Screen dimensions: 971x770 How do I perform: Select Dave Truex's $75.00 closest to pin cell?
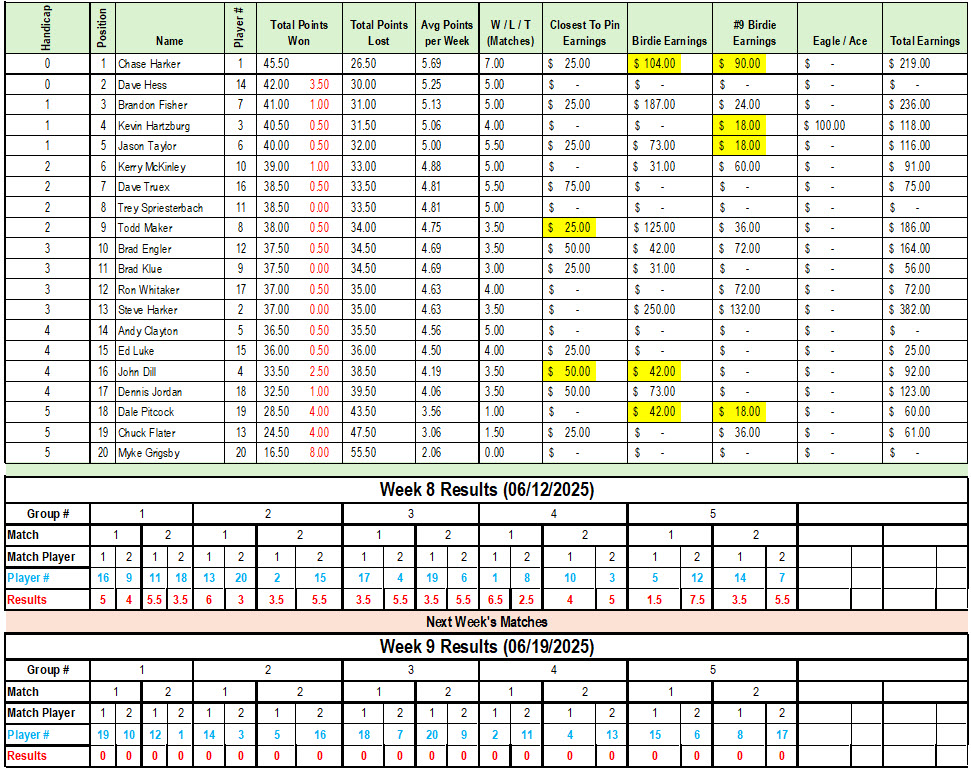584,187
